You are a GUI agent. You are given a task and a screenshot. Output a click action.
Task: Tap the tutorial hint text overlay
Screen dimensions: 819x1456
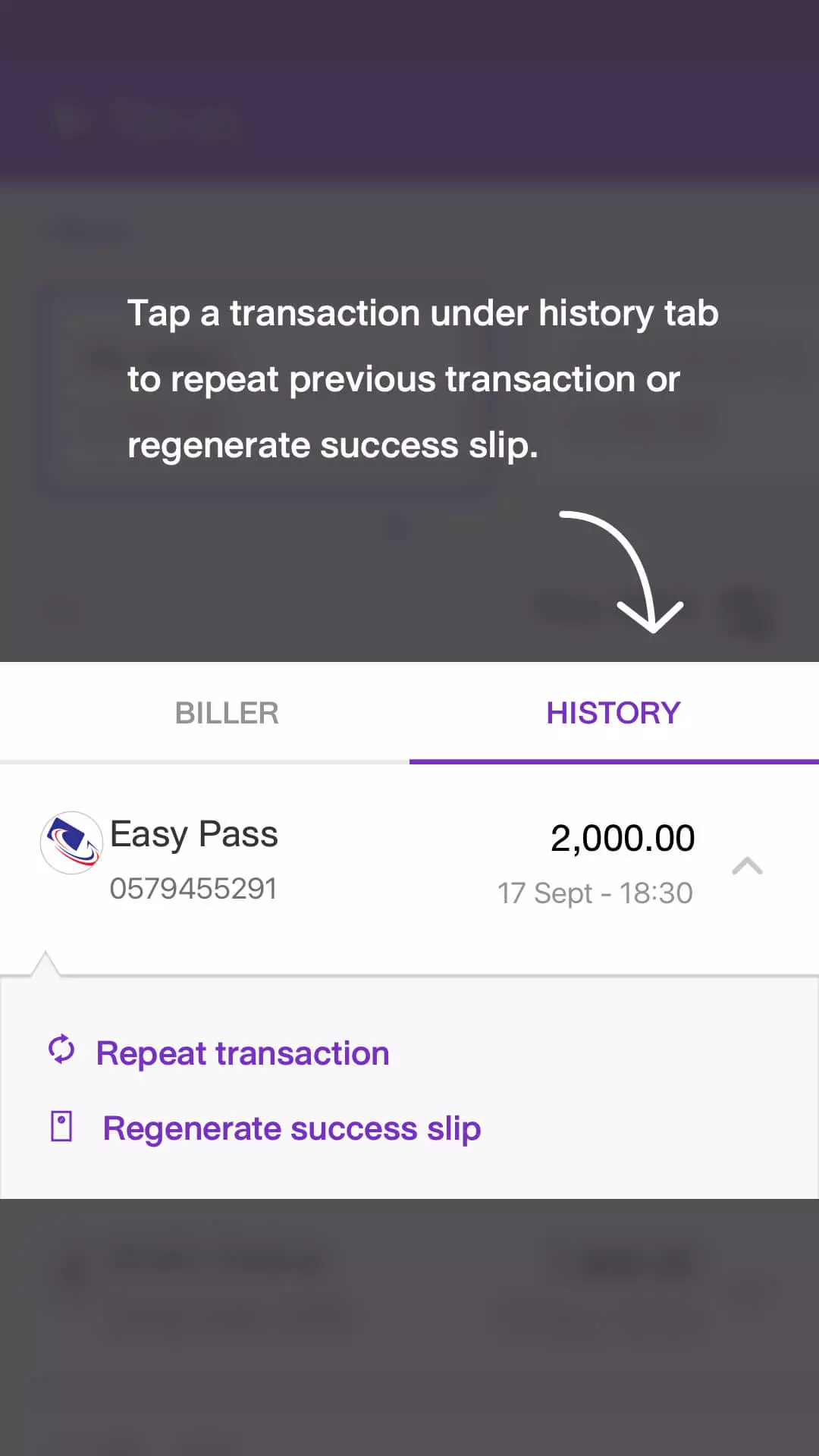(x=422, y=378)
